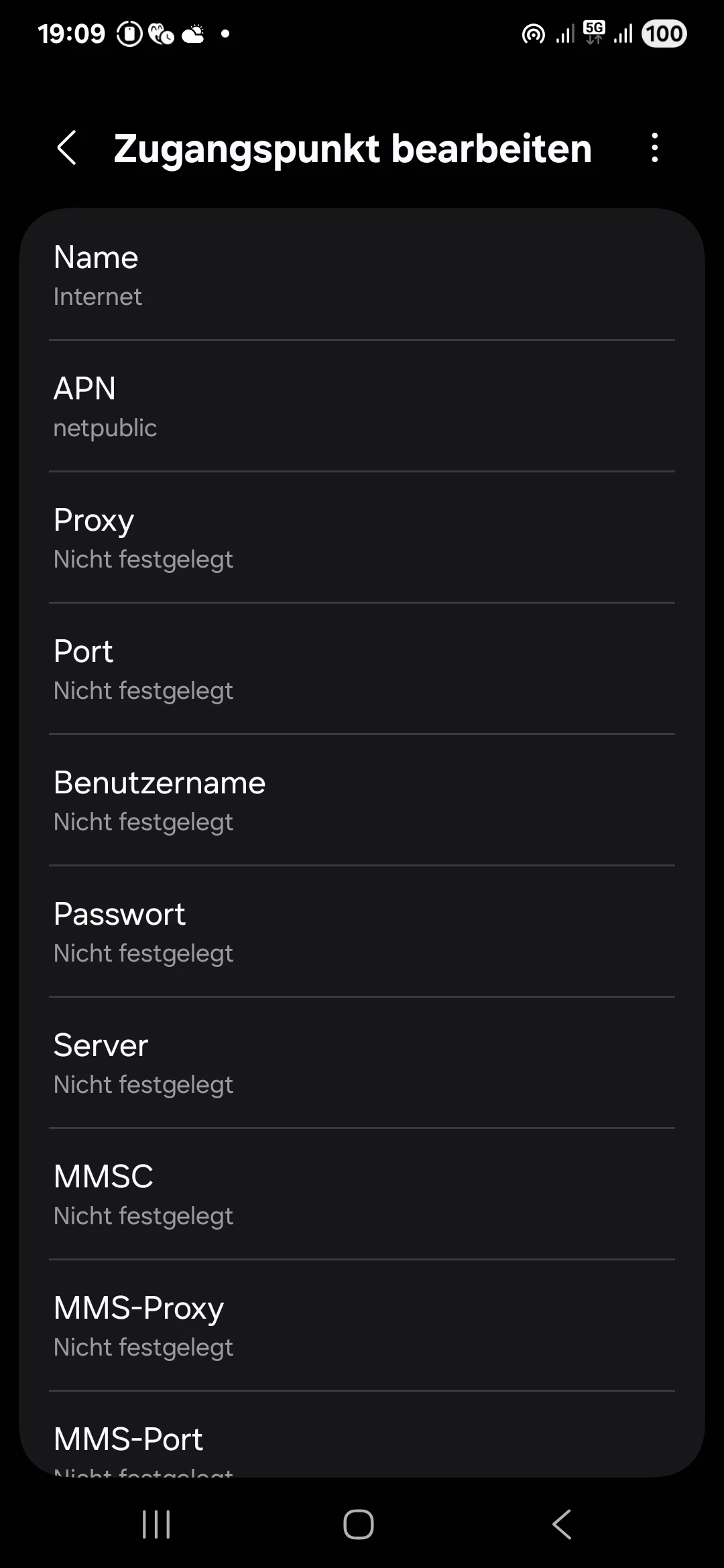Tap the clock showing 19:09
Screen dimensions: 724x1568
pos(71,34)
